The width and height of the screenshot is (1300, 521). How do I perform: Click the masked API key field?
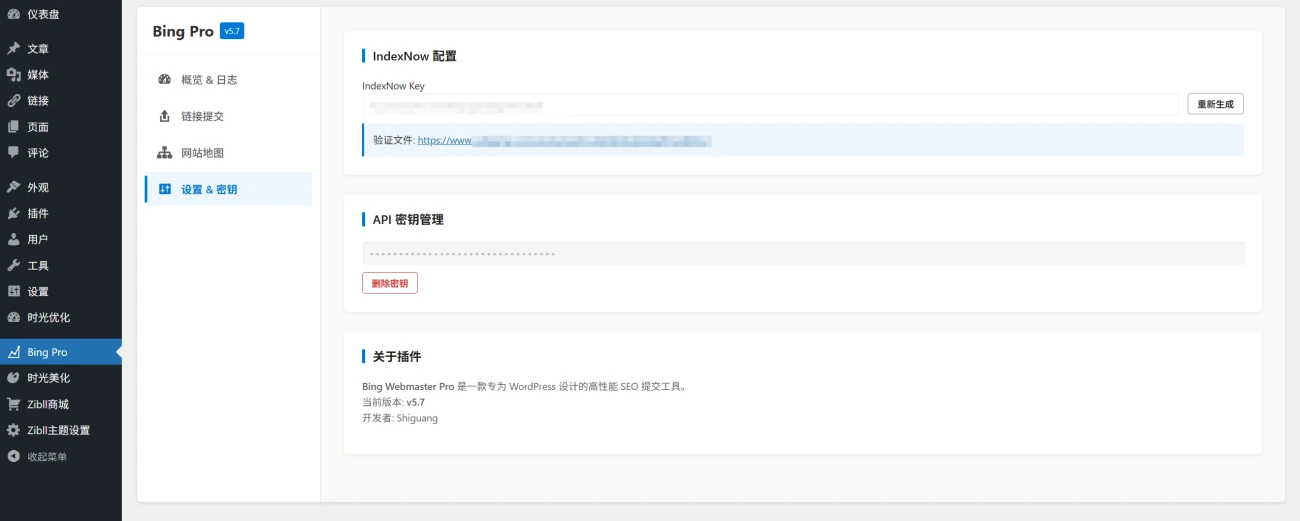[x=803, y=253]
